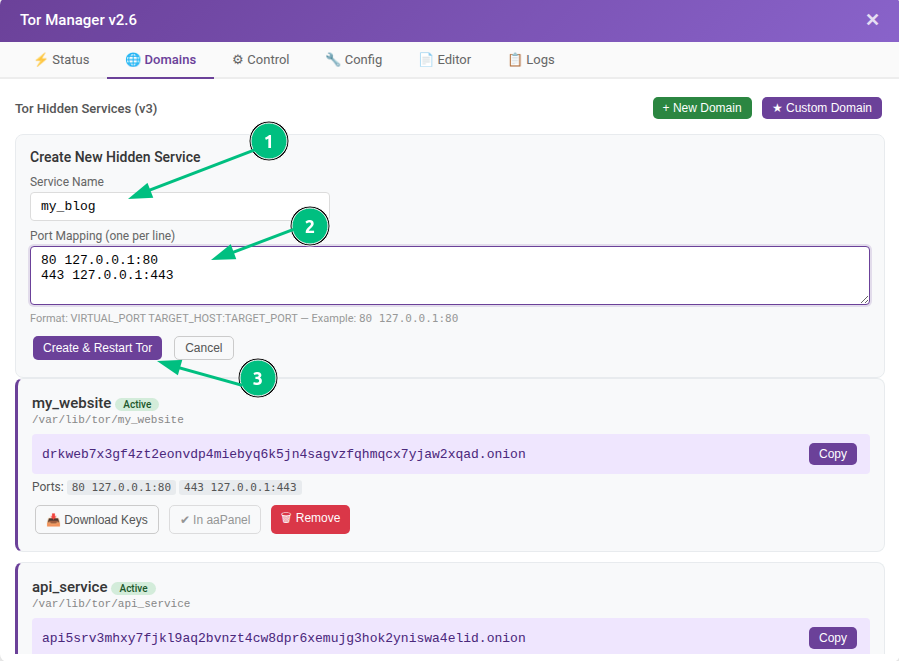Download Keys for my_website
899x661 pixels.
coord(97,519)
